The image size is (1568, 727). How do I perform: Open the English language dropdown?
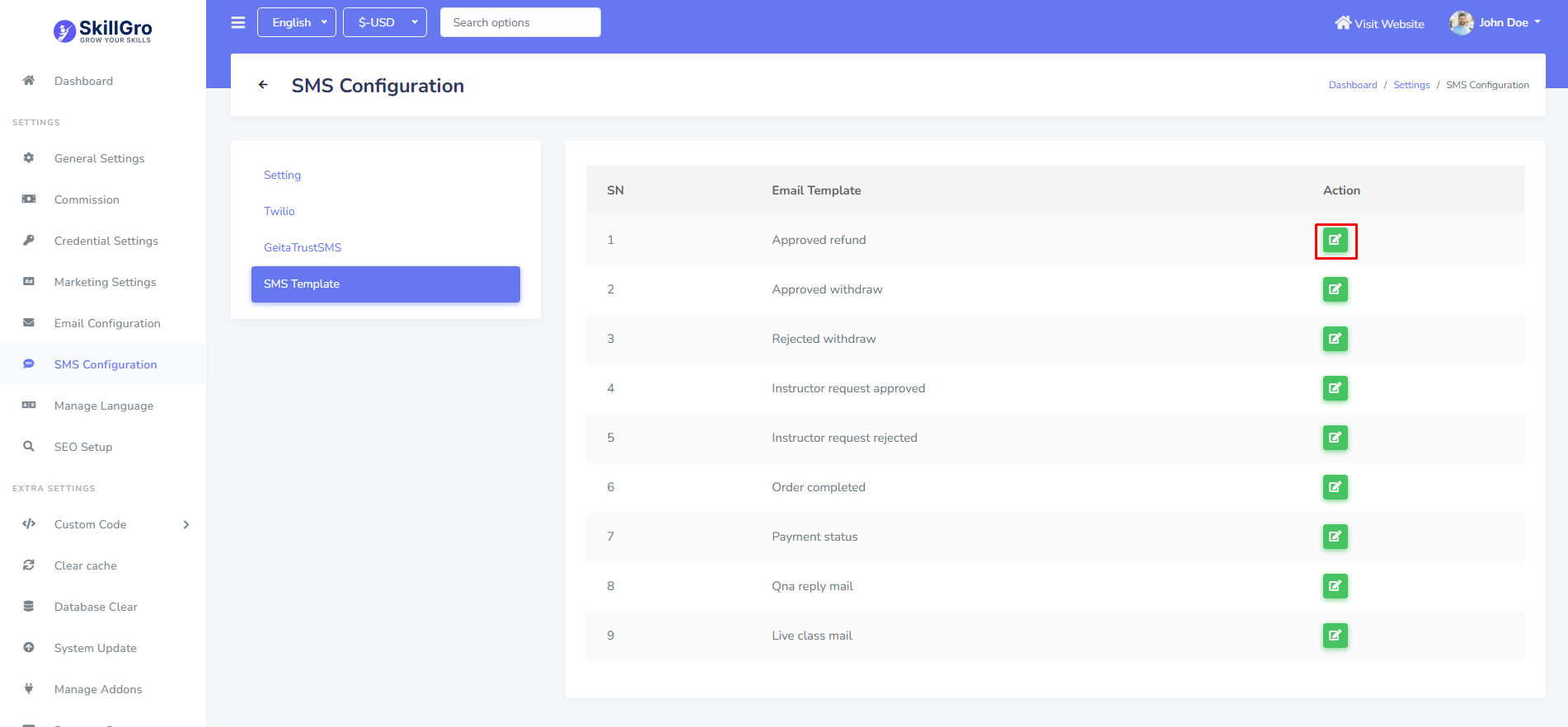(x=297, y=22)
